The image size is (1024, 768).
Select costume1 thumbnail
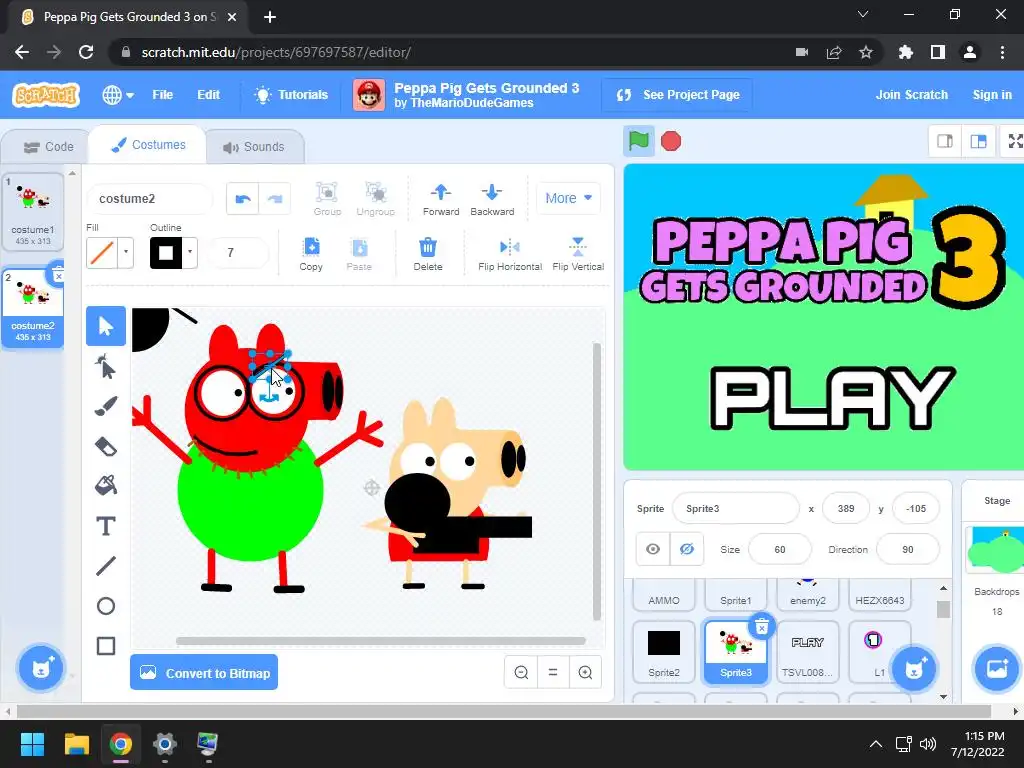pyautogui.click(x=33, y=212)
